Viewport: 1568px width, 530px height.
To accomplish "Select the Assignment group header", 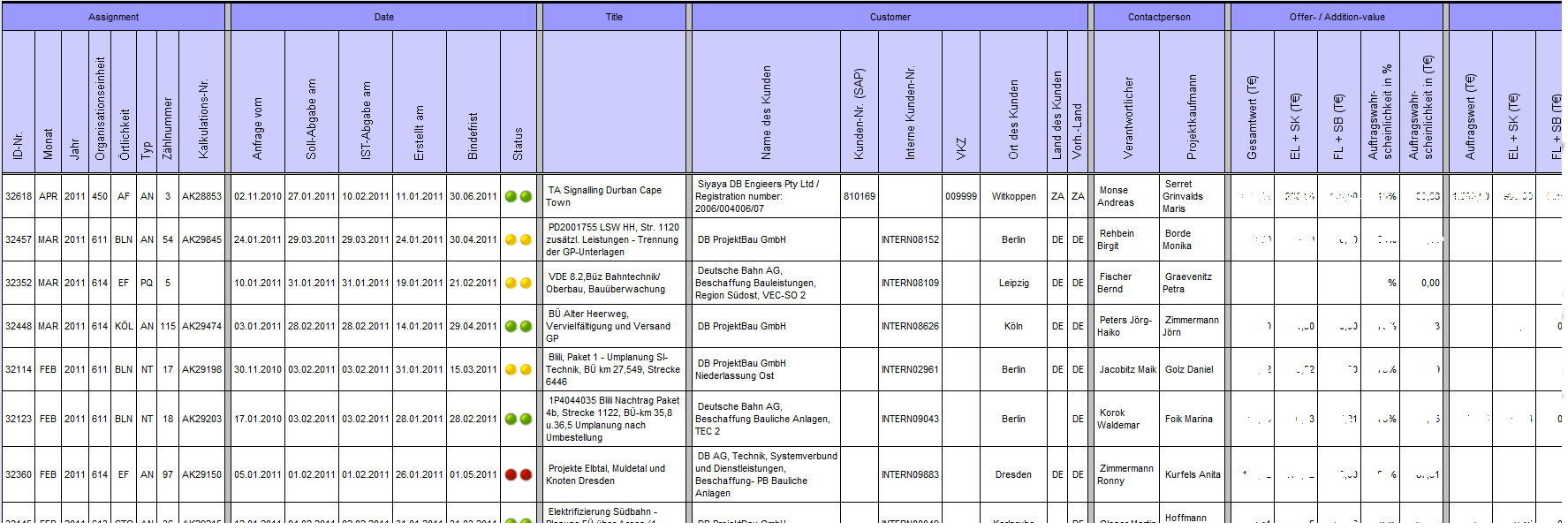I will [x=113, y=17].
